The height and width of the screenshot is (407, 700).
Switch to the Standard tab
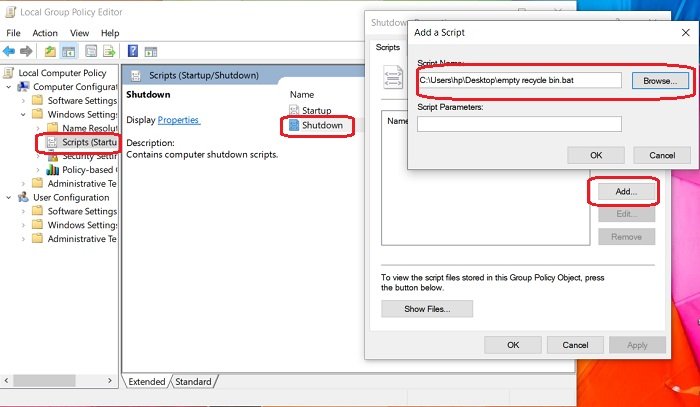[193, 382]
